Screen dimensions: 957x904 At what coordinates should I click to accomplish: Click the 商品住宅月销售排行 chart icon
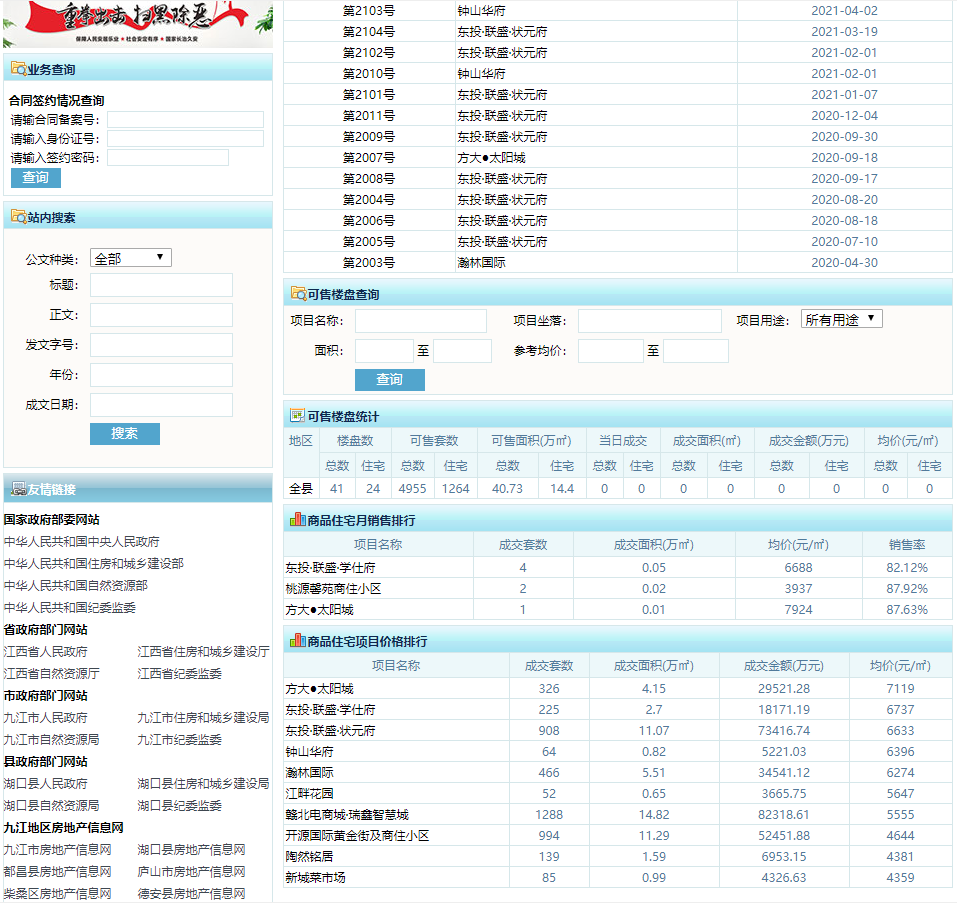pos(297,520)
